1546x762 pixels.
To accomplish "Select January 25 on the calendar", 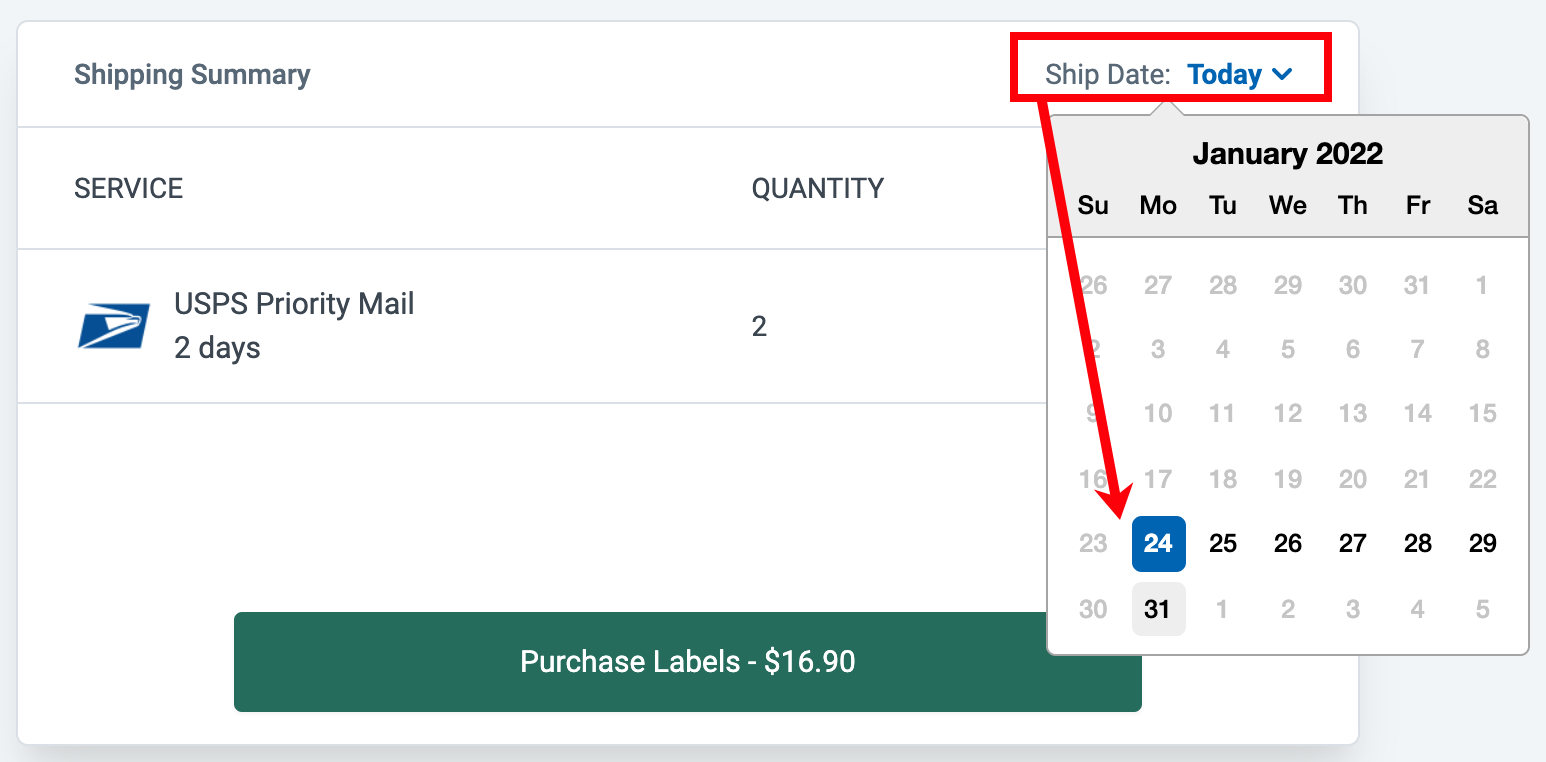I will [1223, 543].
